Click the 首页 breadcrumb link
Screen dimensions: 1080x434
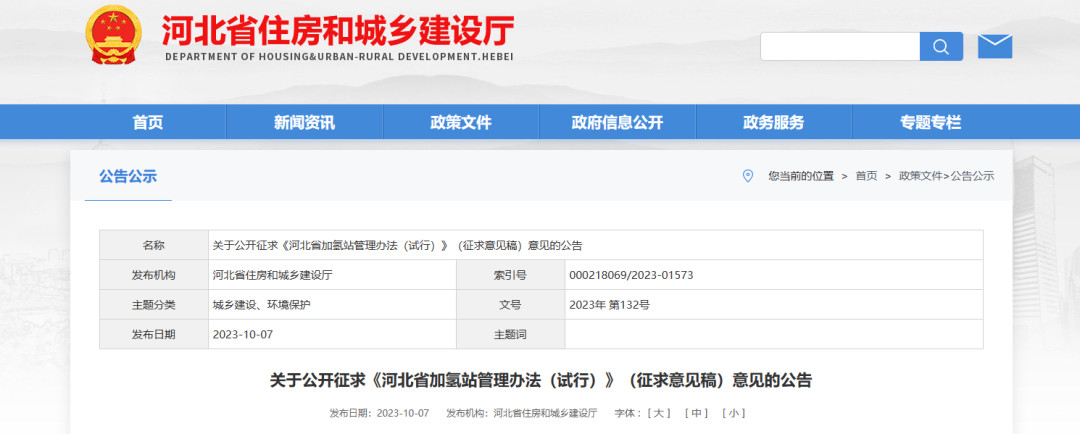coord(866,176)
